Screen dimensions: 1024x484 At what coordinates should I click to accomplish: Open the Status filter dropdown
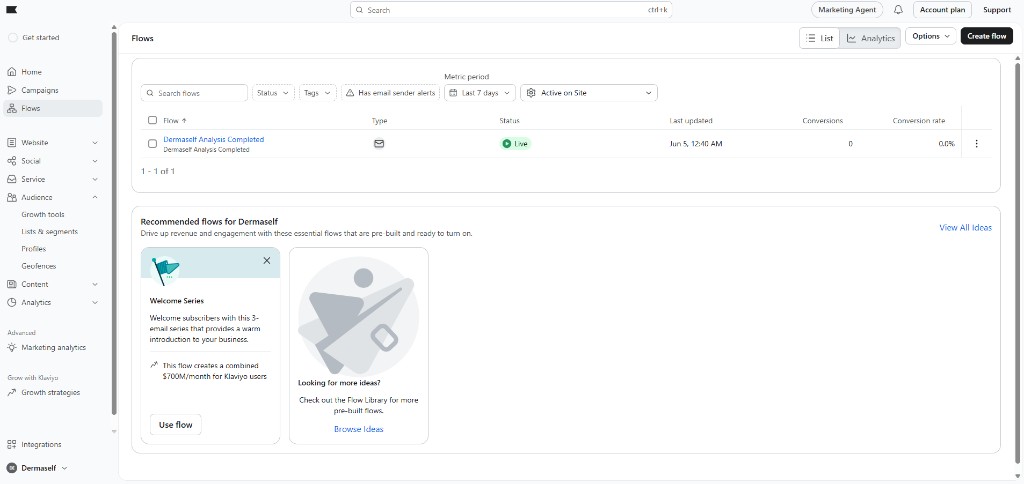click(x=273, y=93)
